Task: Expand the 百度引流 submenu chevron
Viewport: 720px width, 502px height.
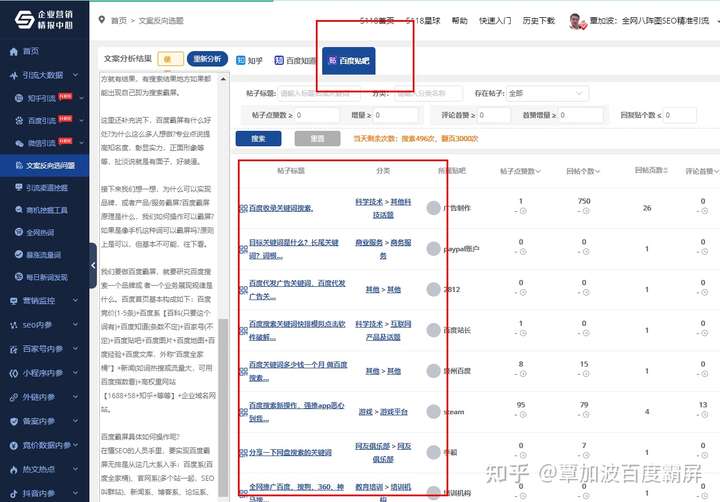Action: (x=81, y=120)
